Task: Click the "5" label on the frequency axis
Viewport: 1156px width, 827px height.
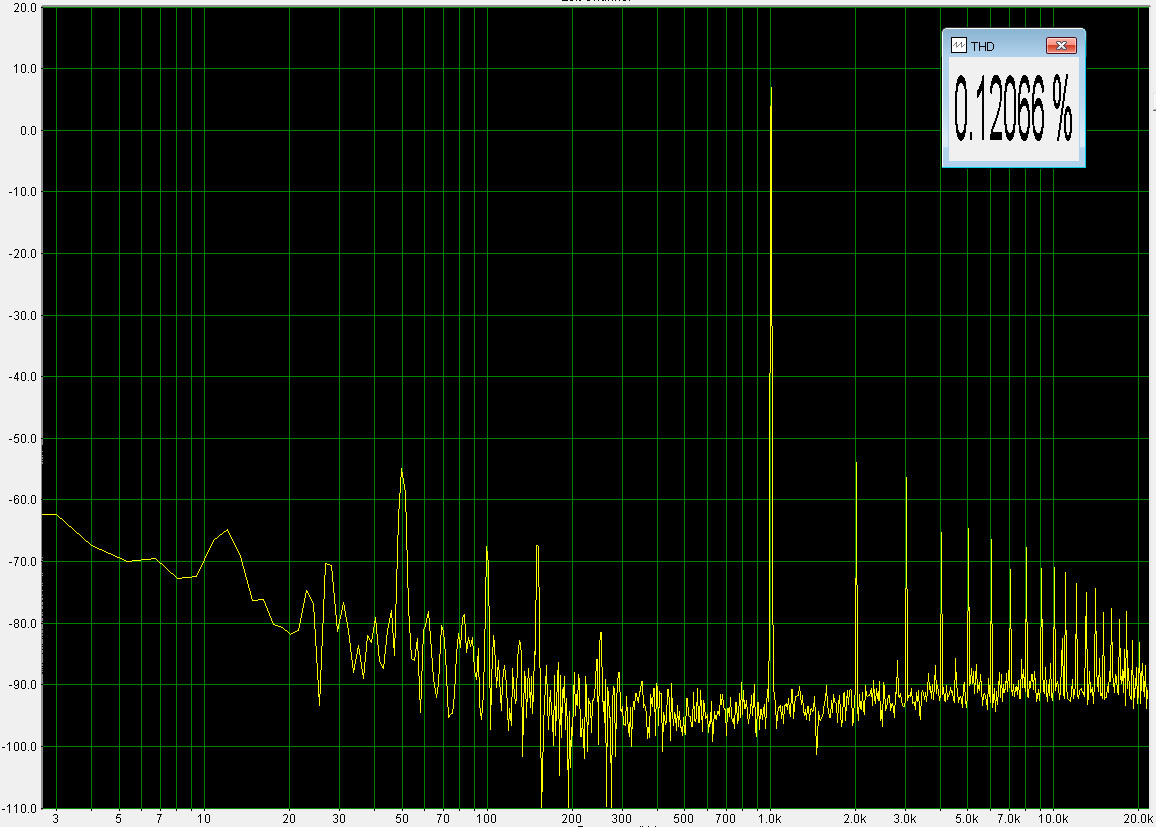Action: pyautogui.click(x=118, y=818)
